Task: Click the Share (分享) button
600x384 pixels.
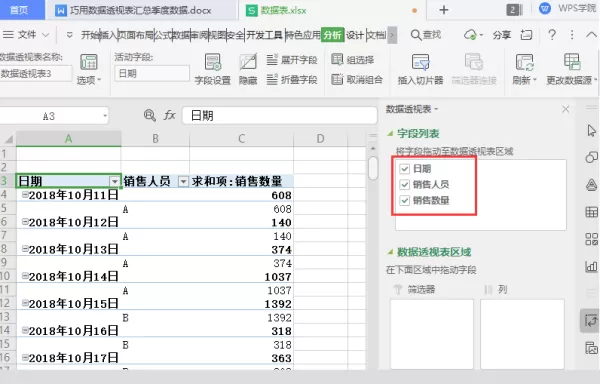Action: tap(502, 35)
